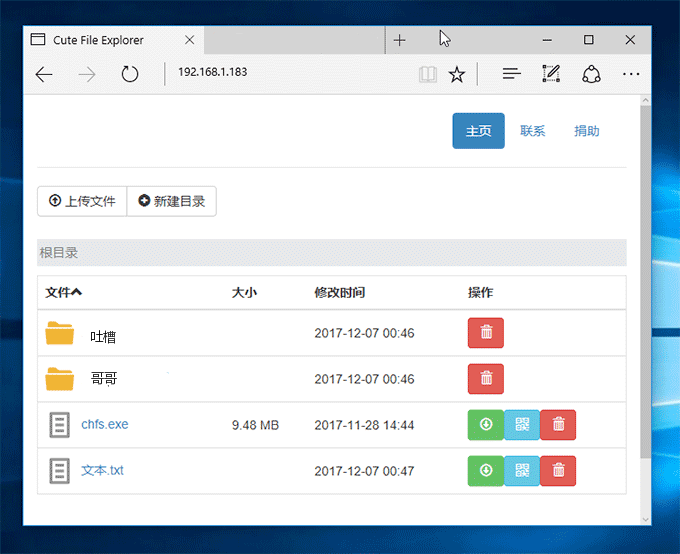Delete chfs.exe with red trash button
This screenshot has height=554, width=680.
pyautogui.click(x=558, y=425)
